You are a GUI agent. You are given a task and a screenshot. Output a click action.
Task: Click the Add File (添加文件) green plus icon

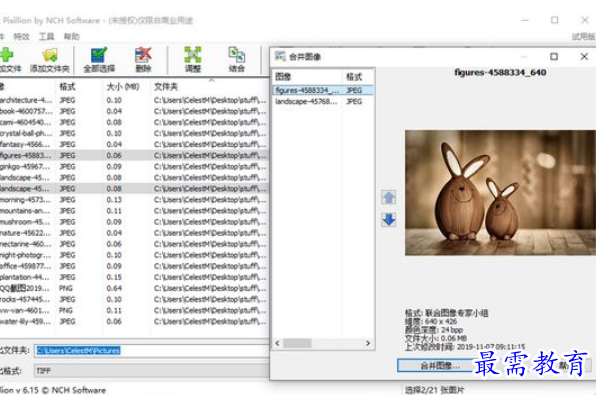point(6,56)
